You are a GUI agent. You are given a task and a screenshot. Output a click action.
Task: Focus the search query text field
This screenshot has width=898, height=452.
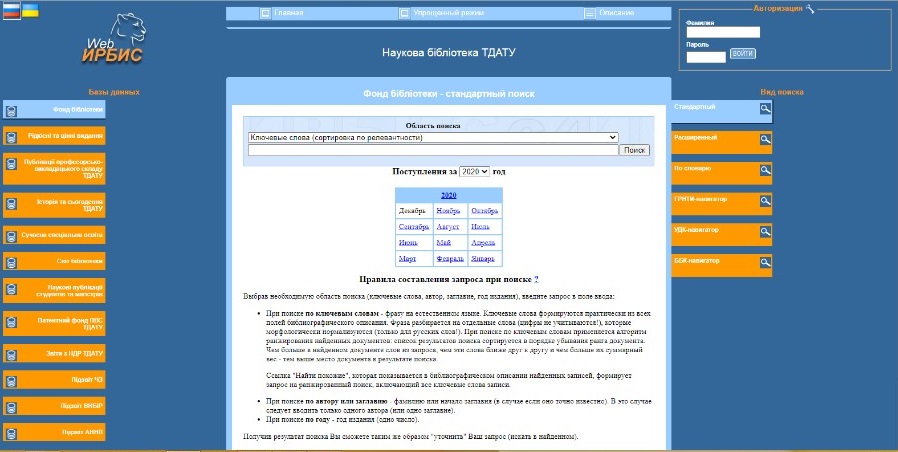pos(433,150)
